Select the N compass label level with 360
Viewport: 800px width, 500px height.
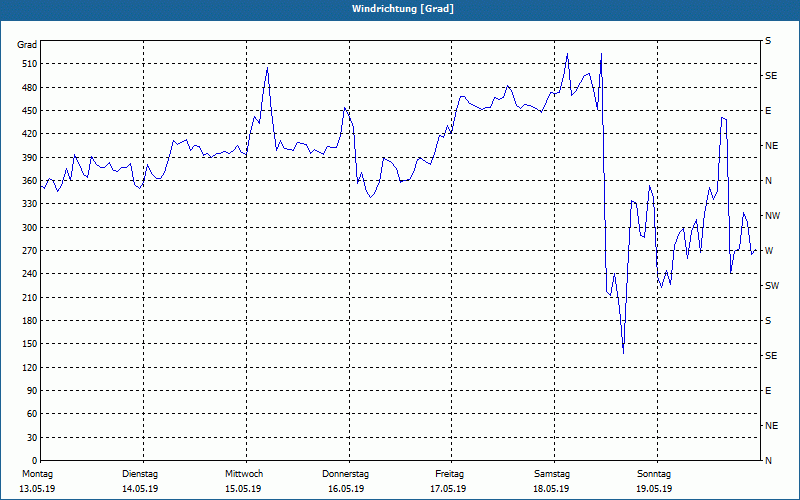click(768, 181)
